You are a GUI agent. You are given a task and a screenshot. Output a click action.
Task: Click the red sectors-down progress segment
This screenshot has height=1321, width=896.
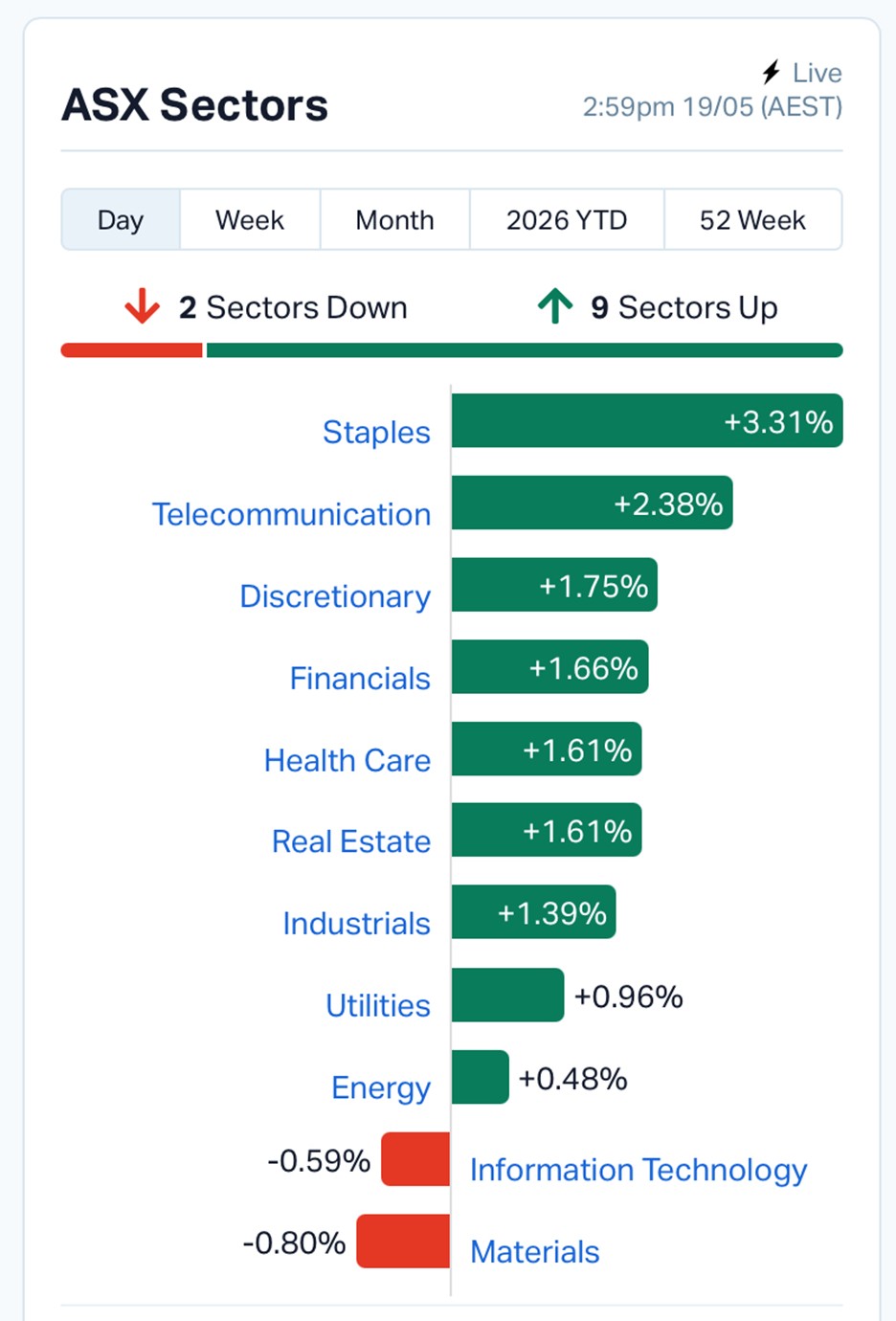click(x=132, y=350)
